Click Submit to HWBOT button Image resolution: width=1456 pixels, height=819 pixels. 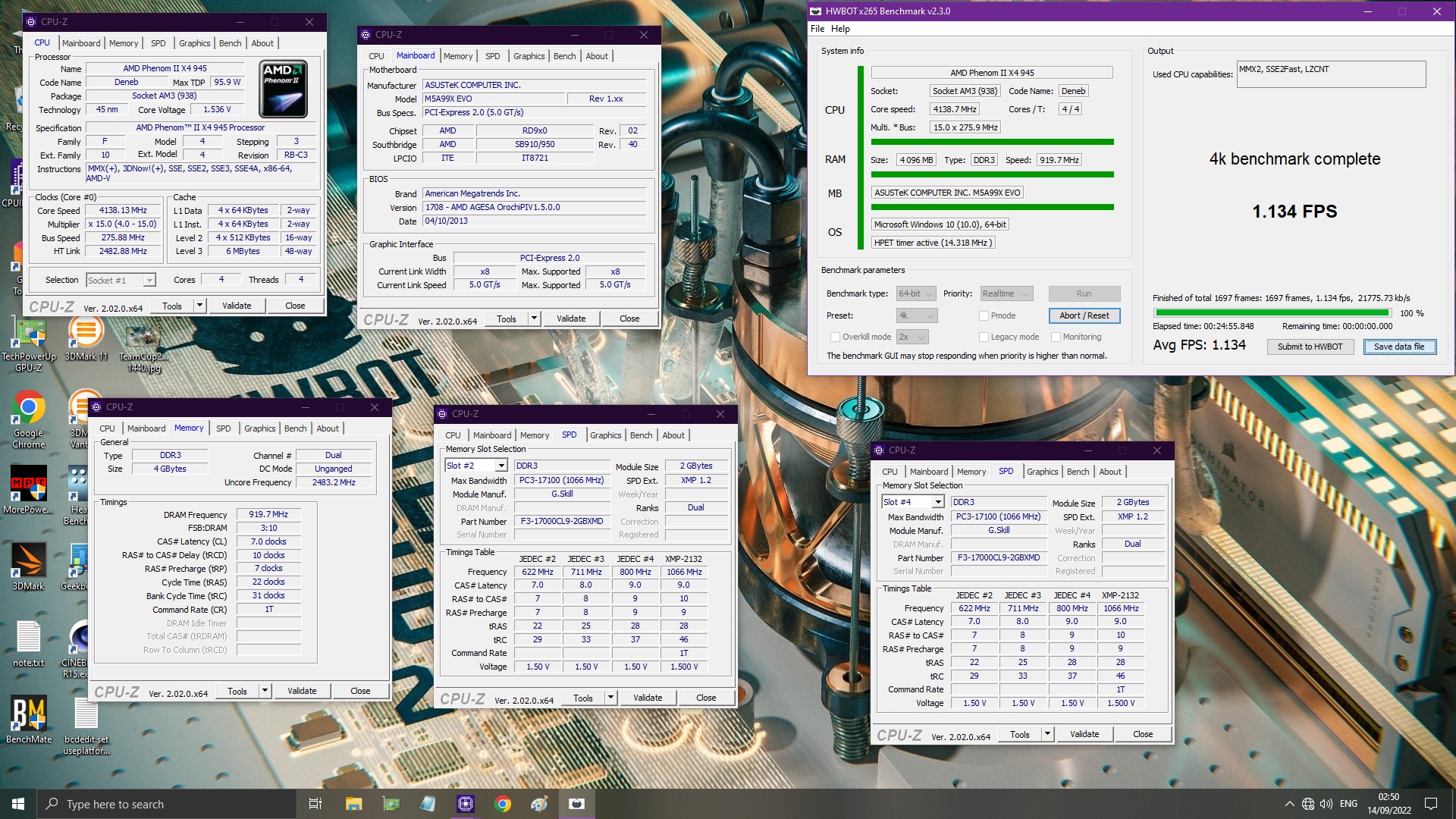pyautogui.click(x=1310, y=347)
